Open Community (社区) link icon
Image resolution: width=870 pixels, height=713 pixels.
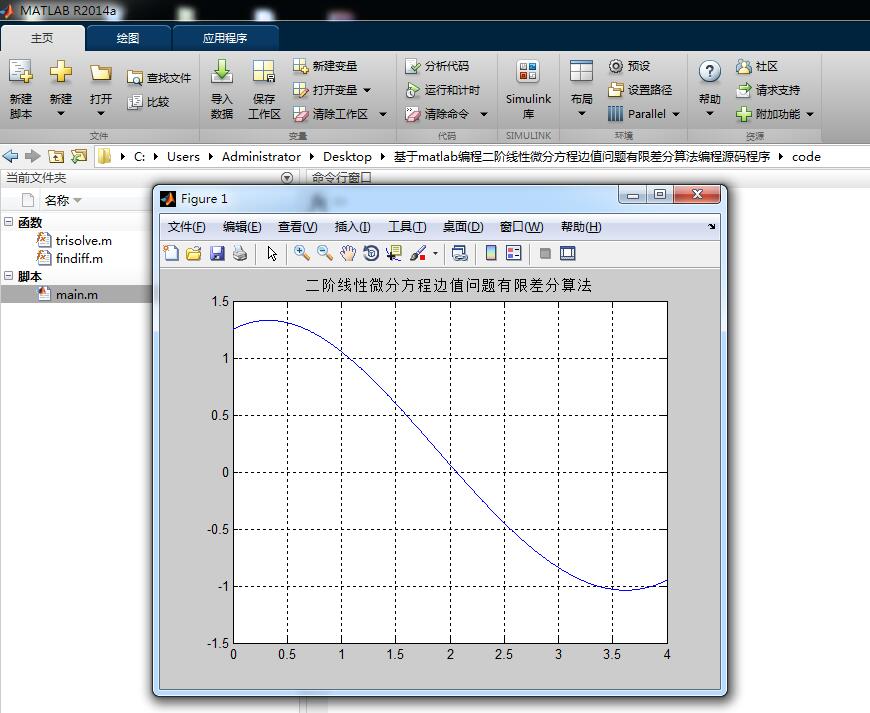point(743,67)
